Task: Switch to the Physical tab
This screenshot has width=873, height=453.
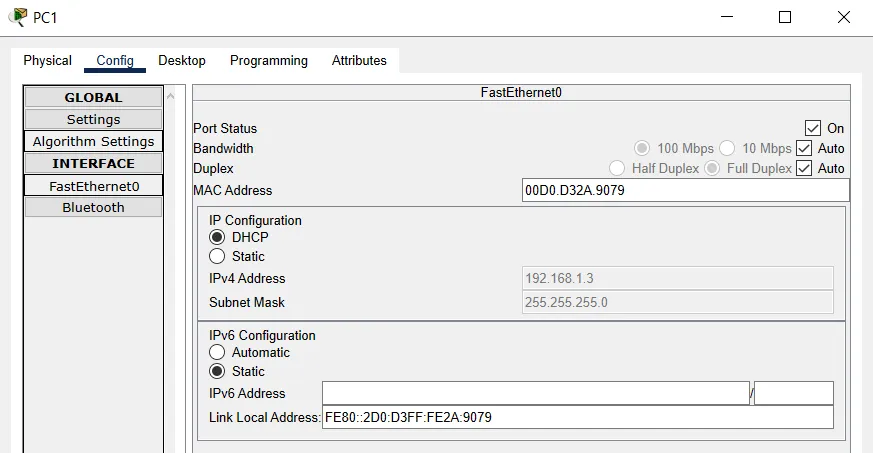Action: [x=48, y=60]
